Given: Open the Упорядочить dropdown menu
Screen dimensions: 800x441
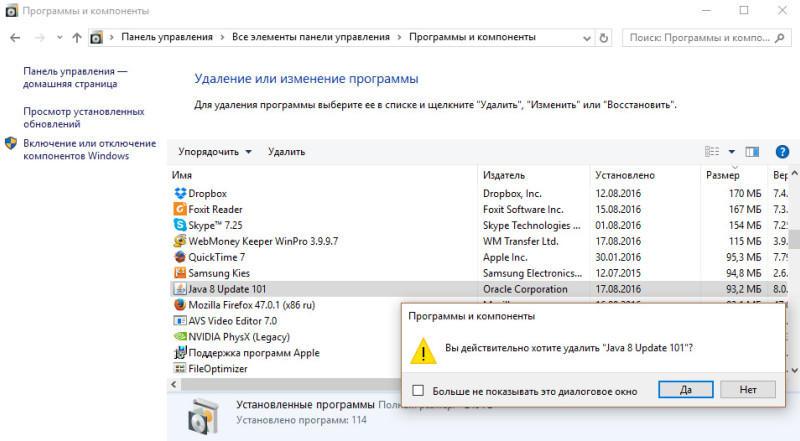Looking at the screenshot, I should 215,152.
